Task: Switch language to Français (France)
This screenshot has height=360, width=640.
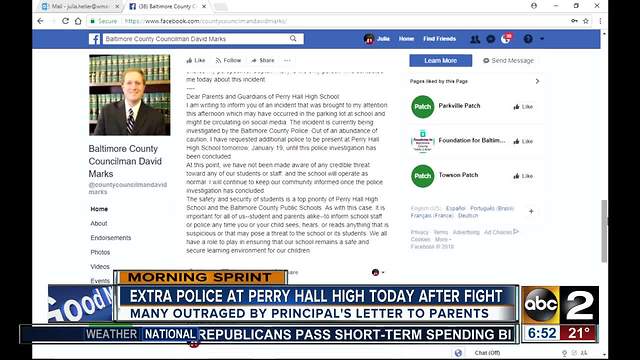Action: point(432,216)
